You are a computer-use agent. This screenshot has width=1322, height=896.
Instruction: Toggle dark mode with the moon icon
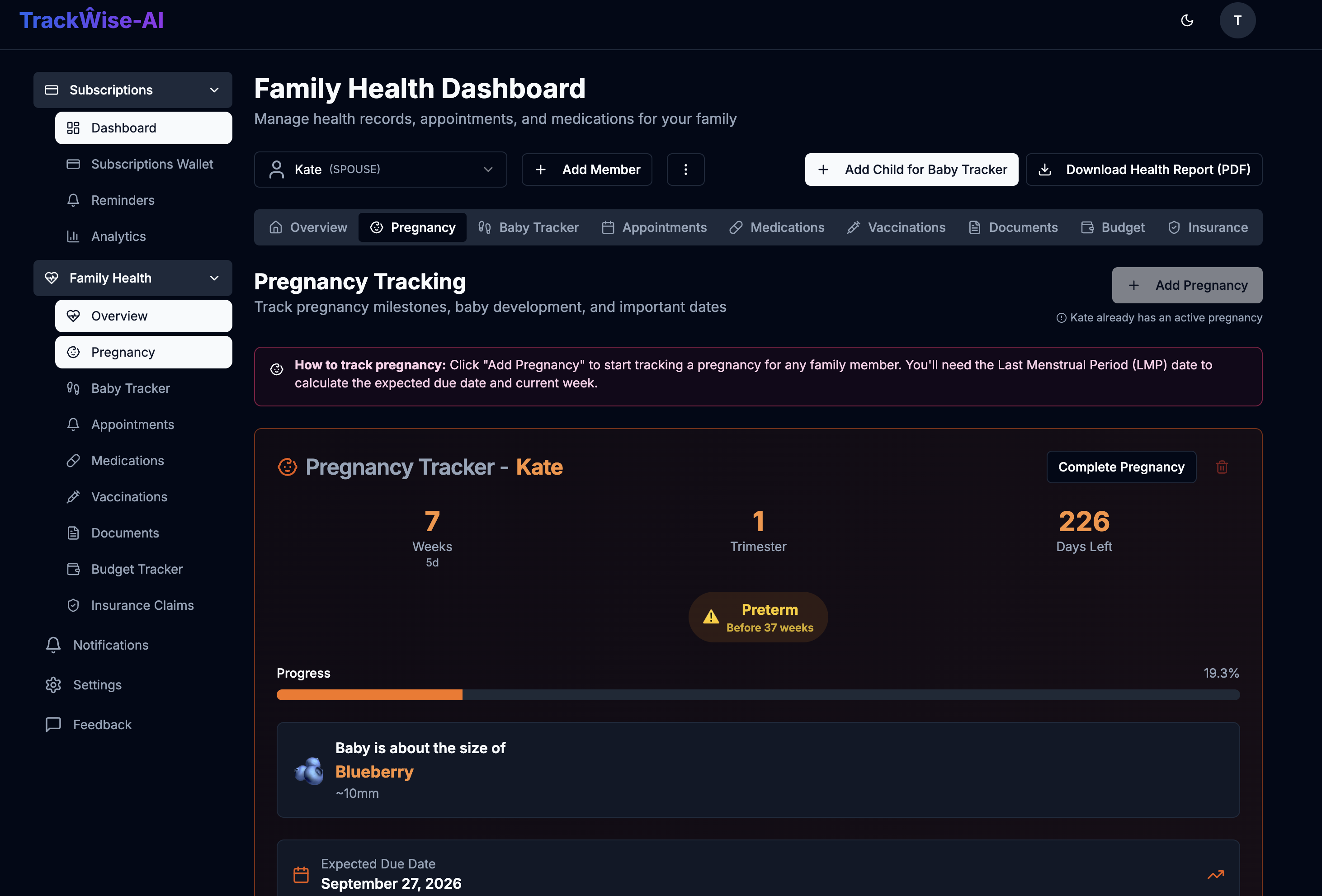[1188, 20]
